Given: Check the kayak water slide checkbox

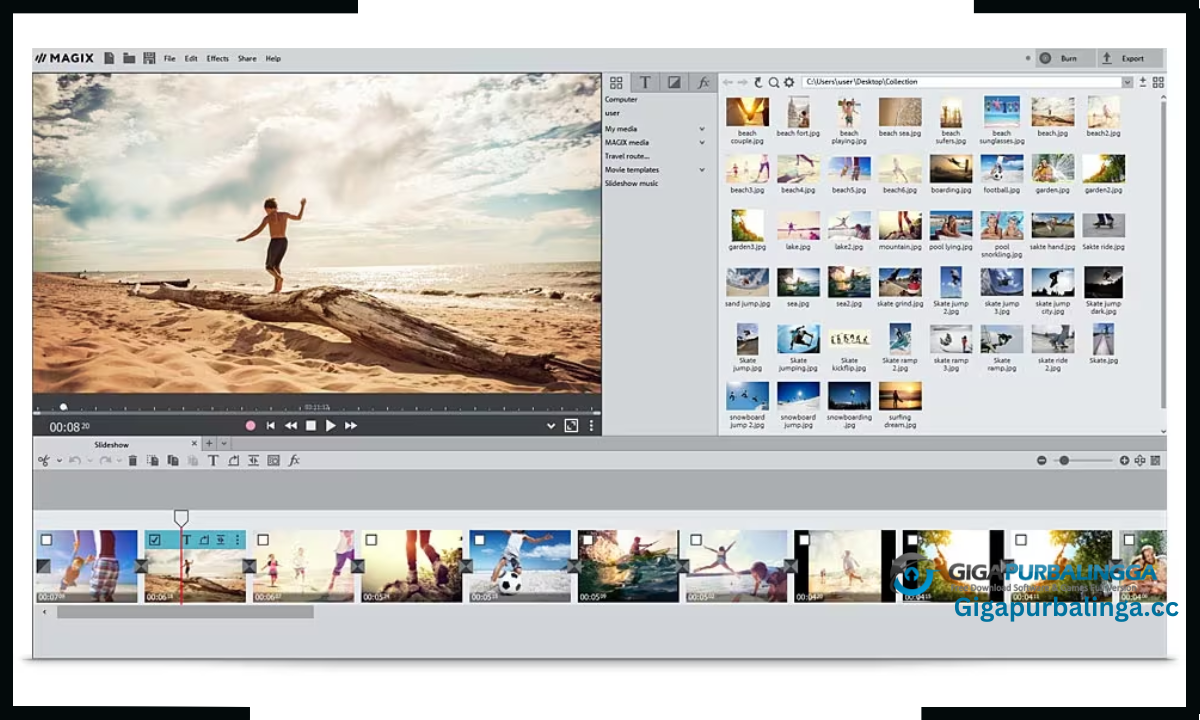Looking at the screenshot, I should (x=587, y=540).
